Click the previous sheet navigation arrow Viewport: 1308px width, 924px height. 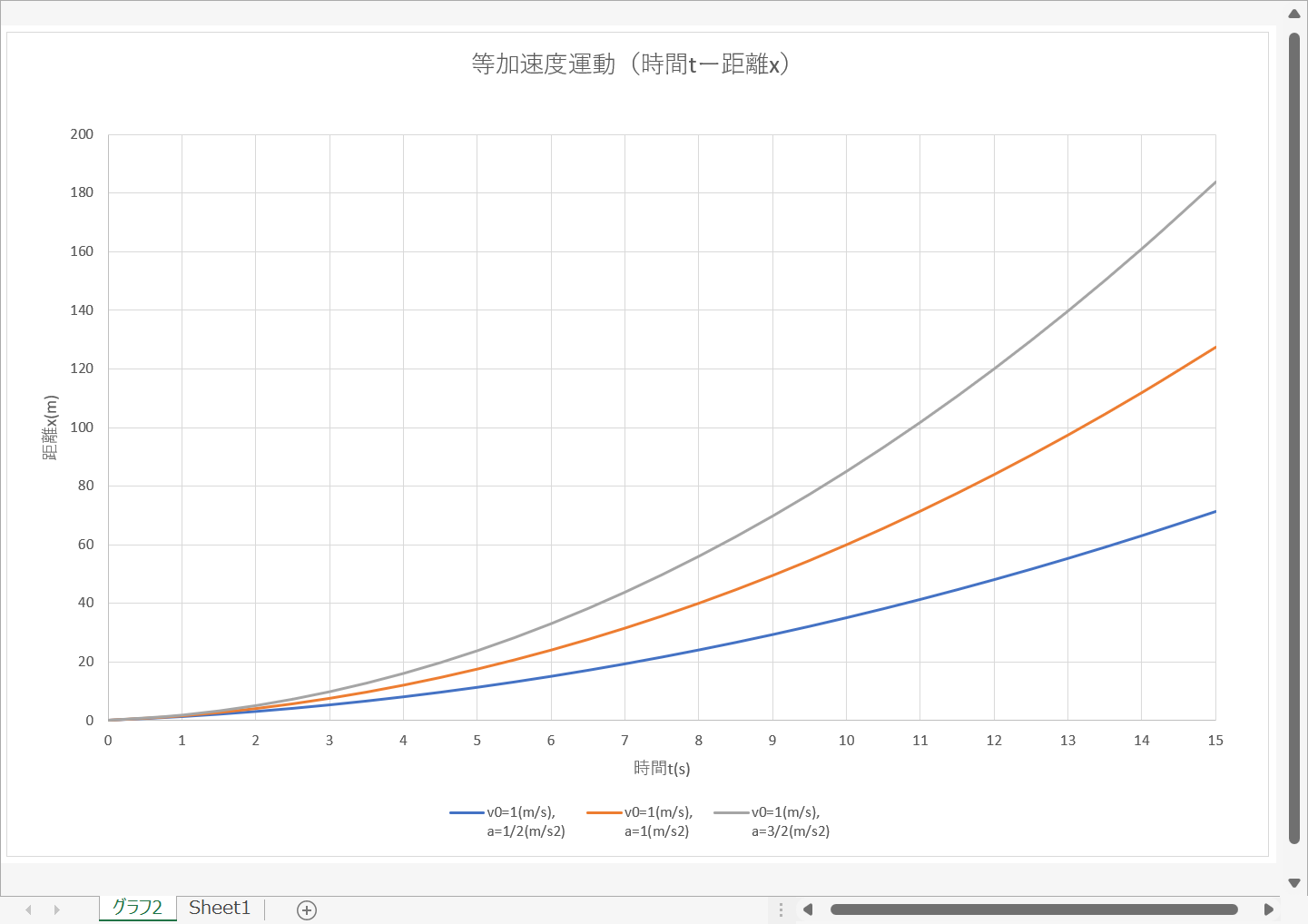29,909
